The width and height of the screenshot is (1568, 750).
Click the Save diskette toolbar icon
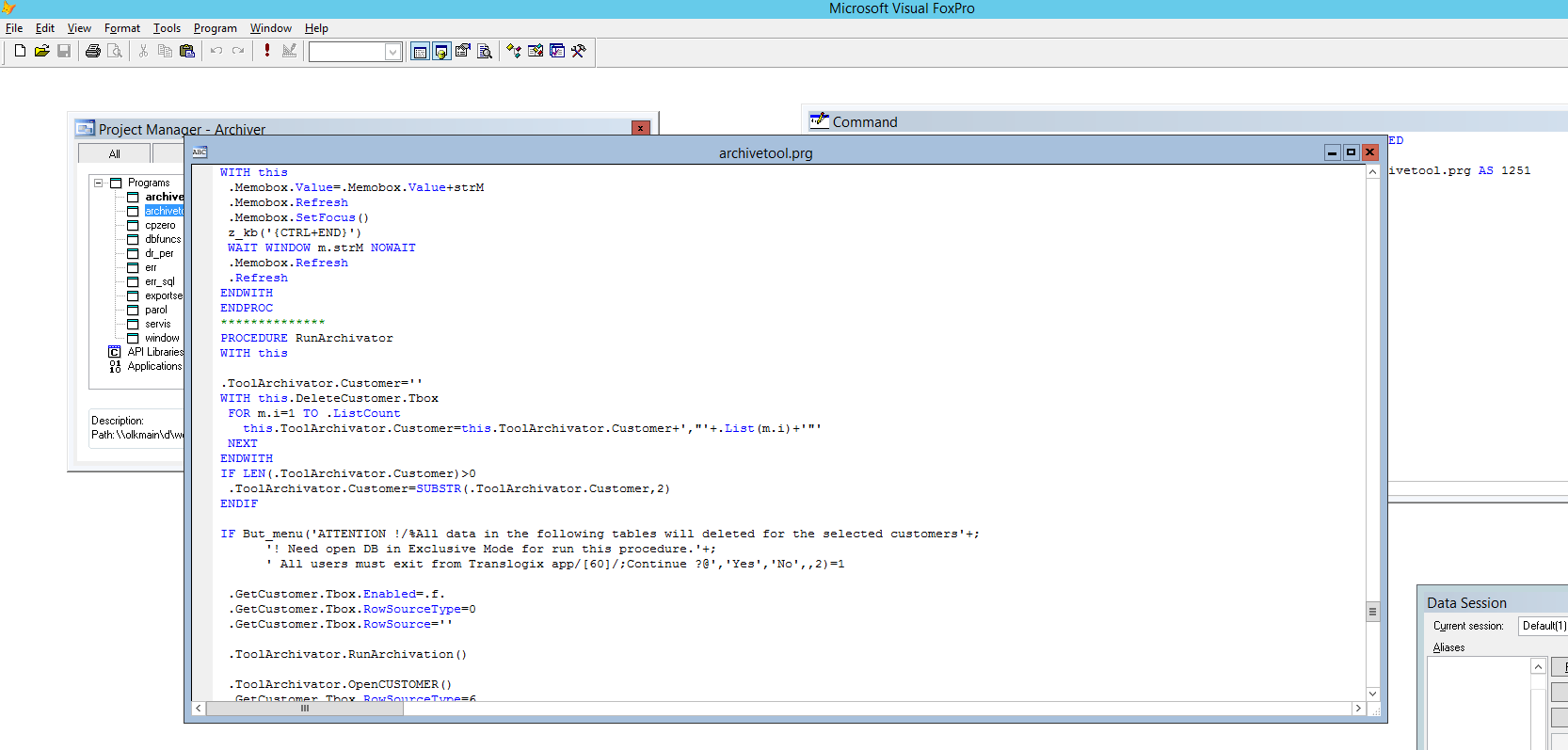coord(64,51)
